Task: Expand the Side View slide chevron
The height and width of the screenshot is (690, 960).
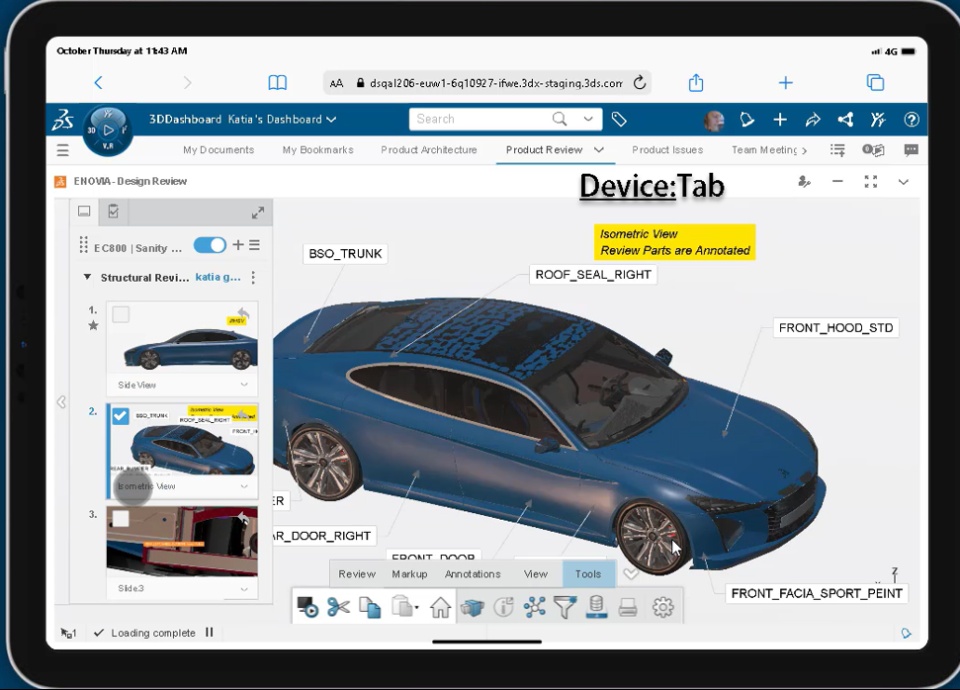Action: tap(244, 384)
